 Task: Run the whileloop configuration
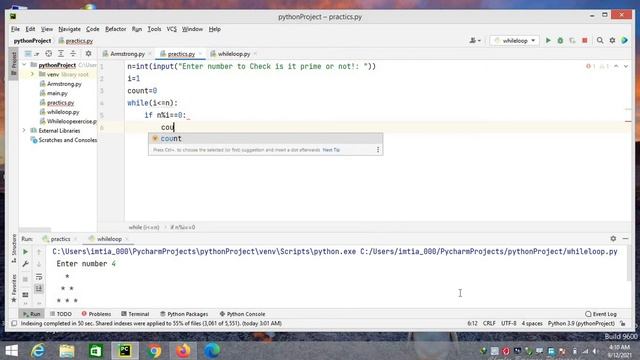click(x=548, y=40)
